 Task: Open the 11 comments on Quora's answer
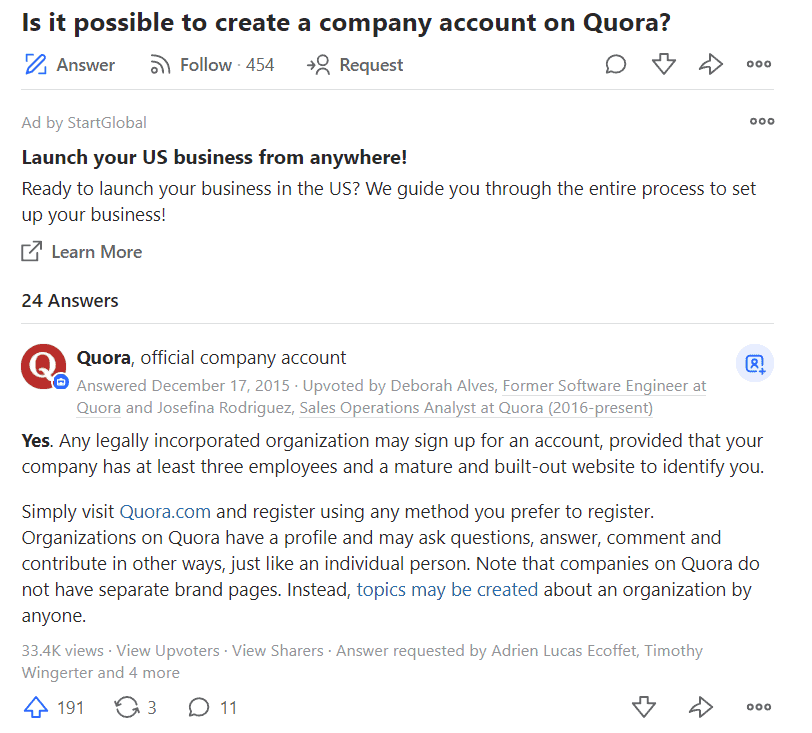point(200,707)
